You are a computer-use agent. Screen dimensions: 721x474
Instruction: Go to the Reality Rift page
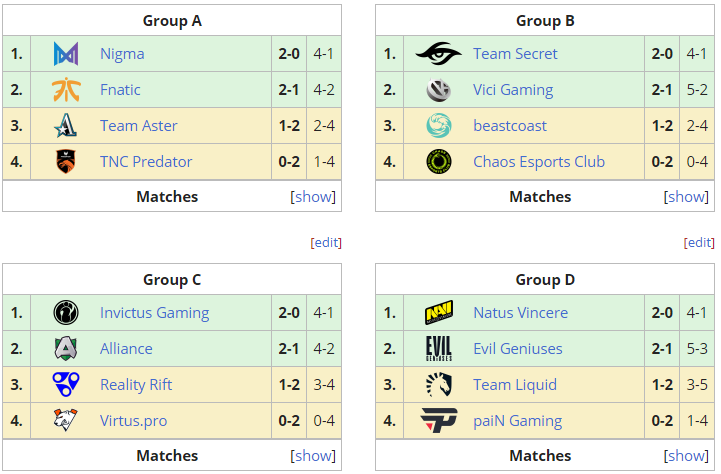coord(136,385)
